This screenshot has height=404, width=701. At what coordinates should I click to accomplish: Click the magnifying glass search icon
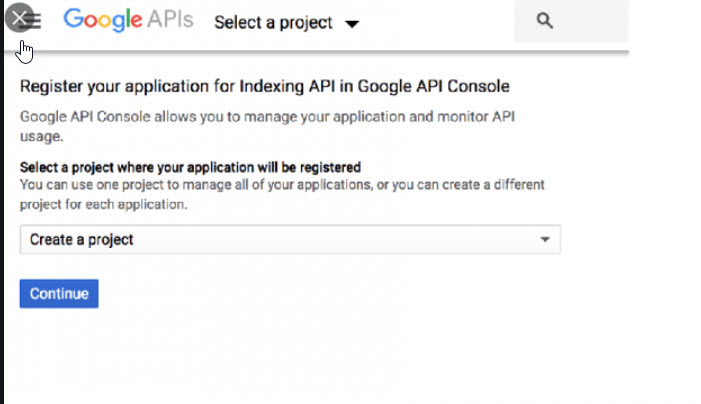point(544,21)
